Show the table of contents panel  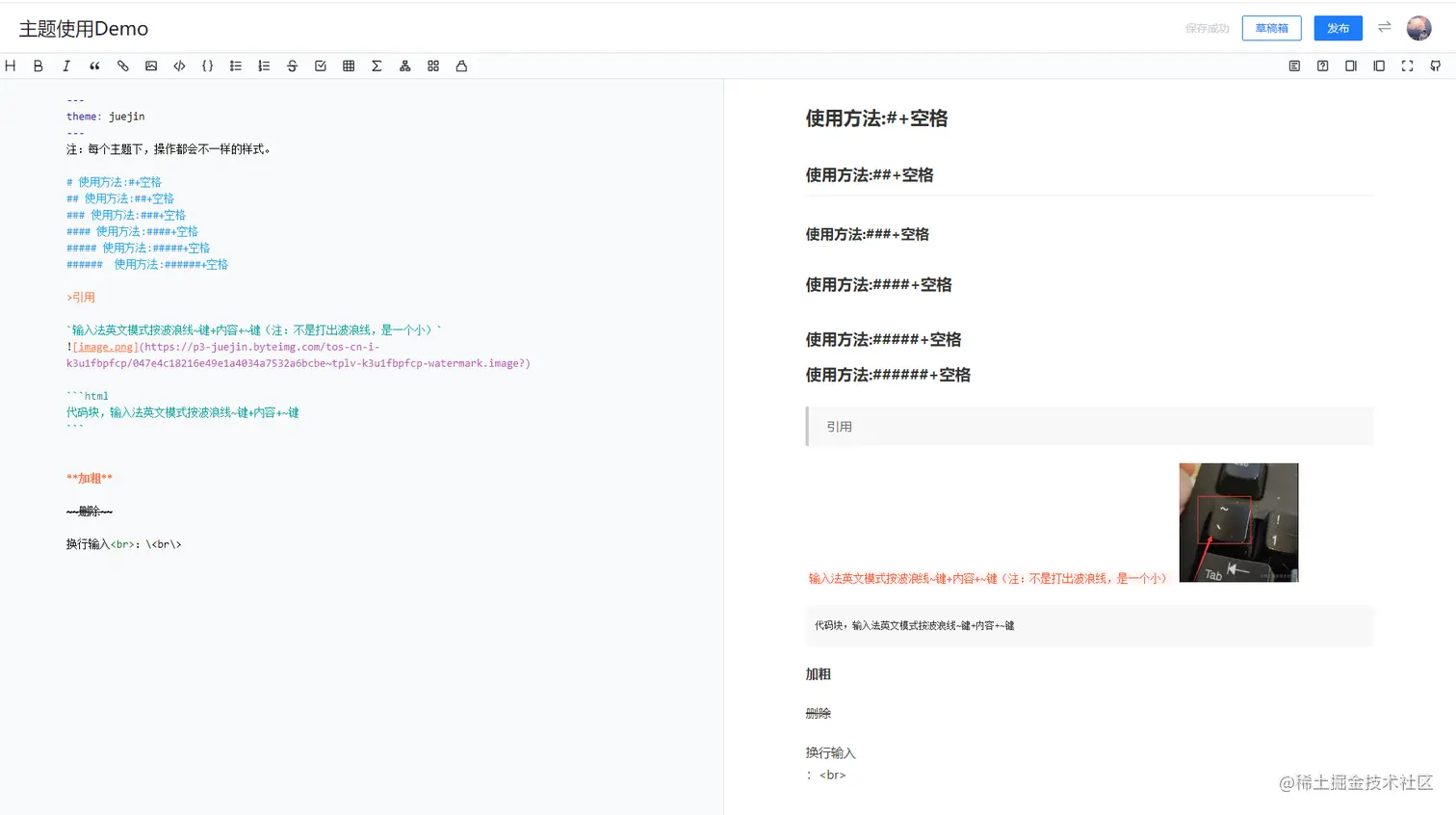(1294, 66)
